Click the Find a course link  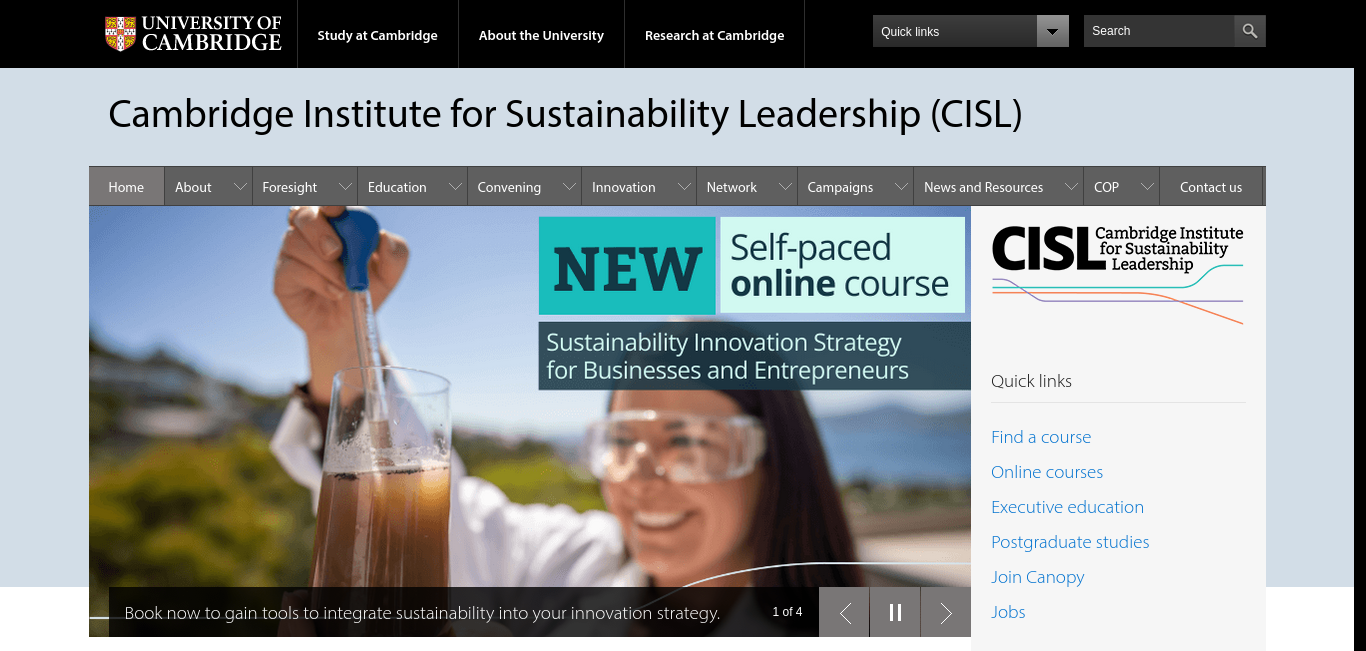(x=1041, y=437)
